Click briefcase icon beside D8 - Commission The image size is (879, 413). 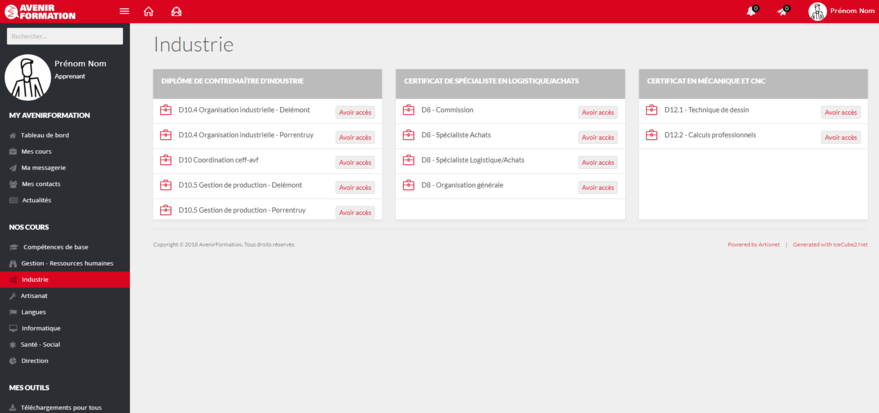(409, 110)
